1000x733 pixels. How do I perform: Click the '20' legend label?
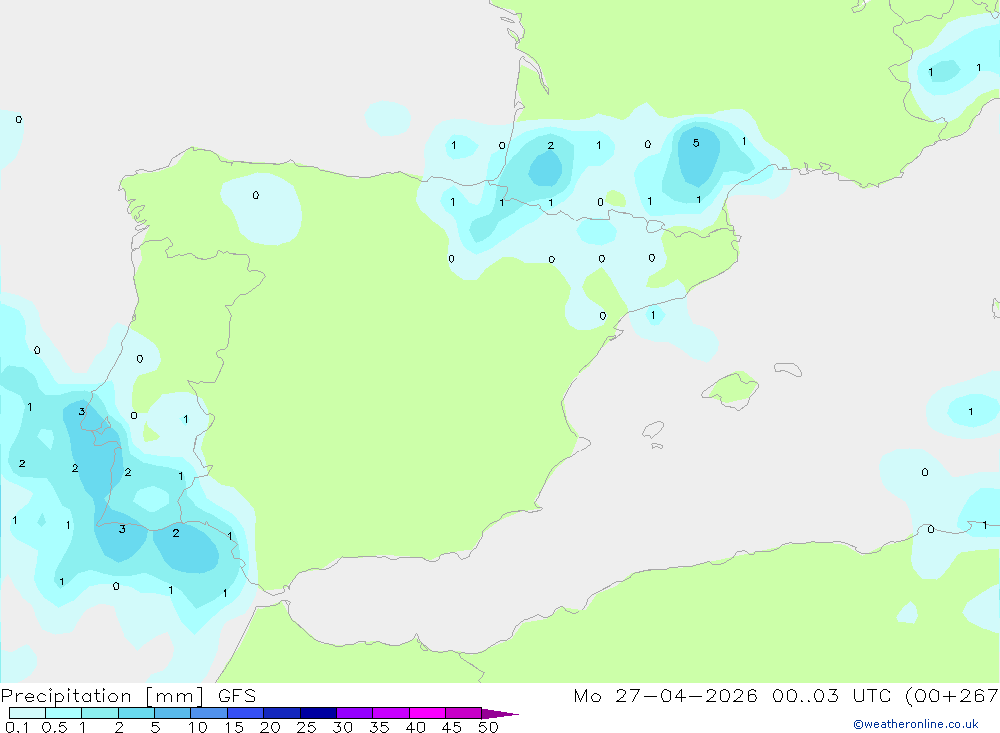pyautogui.click(x=270, y=727)
